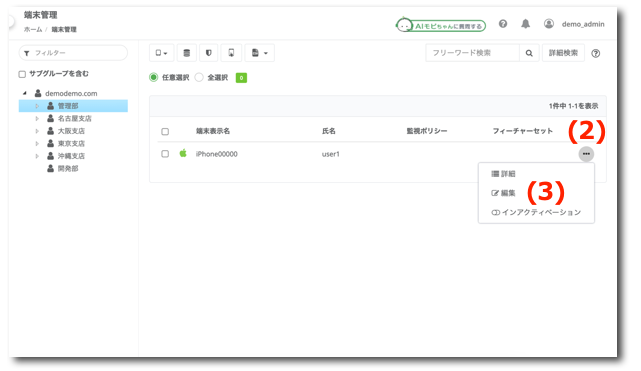This screenshot has height=371, width=641.
Task: Open the device dropdown in the toolbar
Action: tap(161, 53)
